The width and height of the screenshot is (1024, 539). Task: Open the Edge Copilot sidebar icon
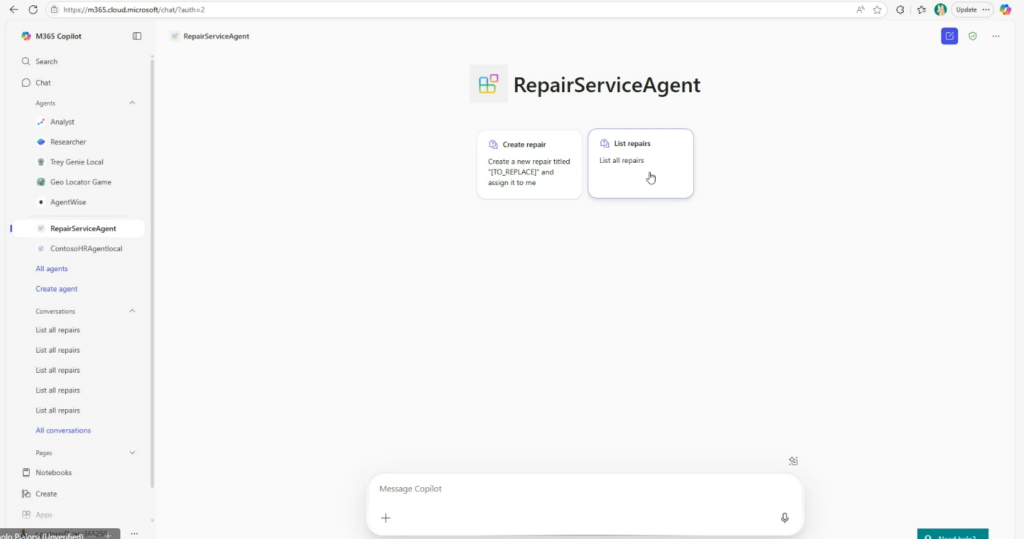(x=1006, y=10)
